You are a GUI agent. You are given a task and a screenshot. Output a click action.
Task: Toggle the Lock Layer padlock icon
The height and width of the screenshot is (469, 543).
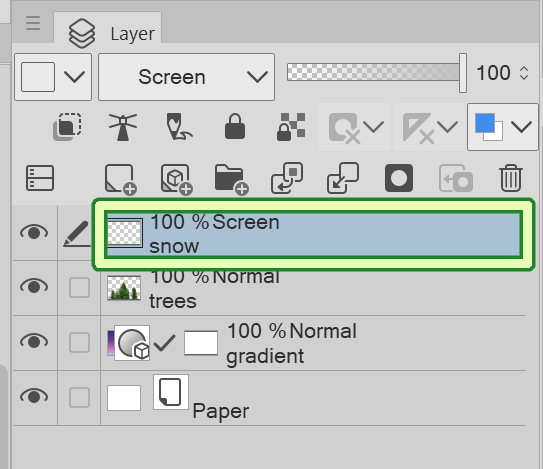pyautogui.click(x=235, y=127)
